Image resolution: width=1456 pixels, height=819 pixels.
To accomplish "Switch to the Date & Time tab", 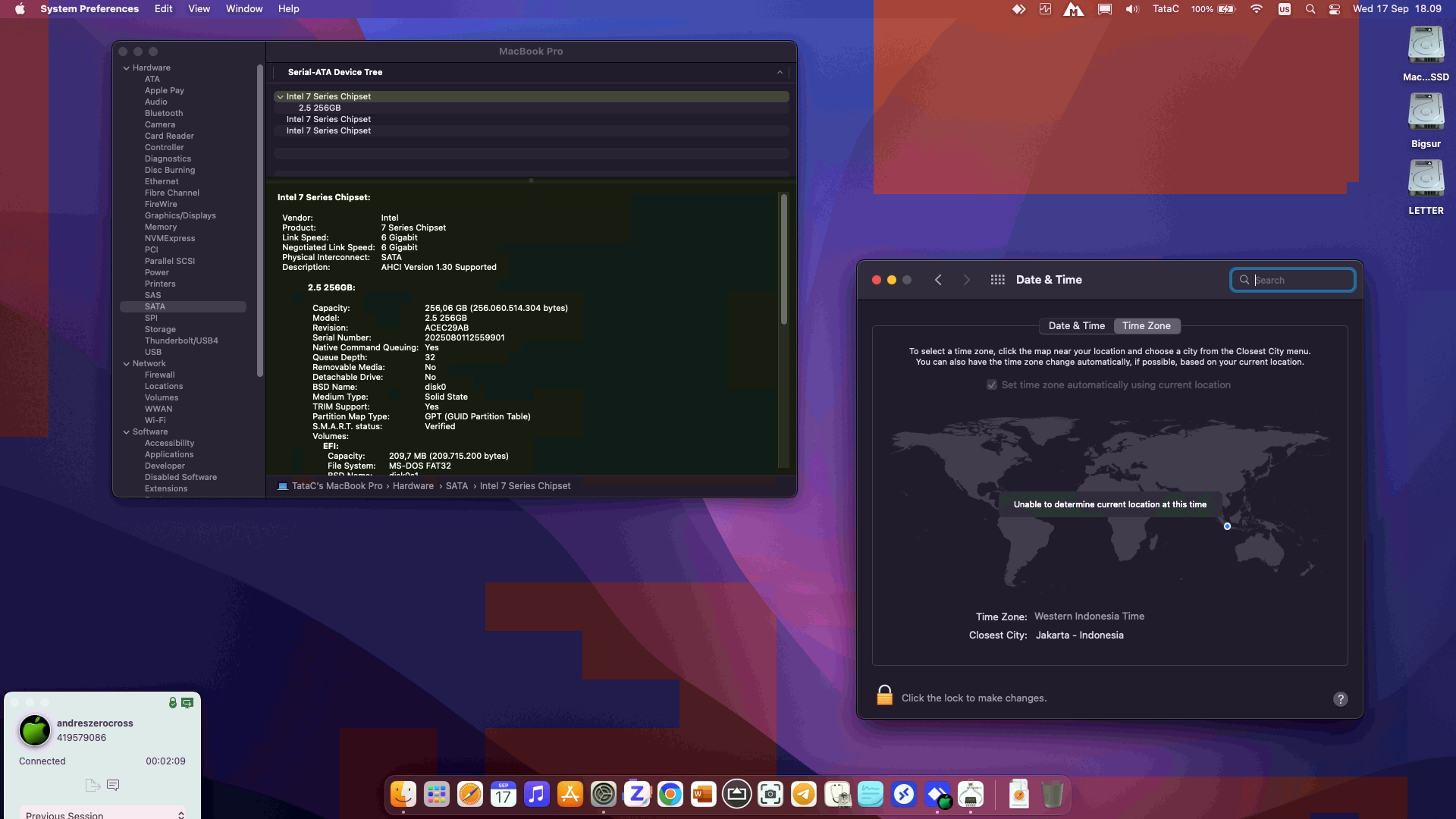I will [1076, 326].
